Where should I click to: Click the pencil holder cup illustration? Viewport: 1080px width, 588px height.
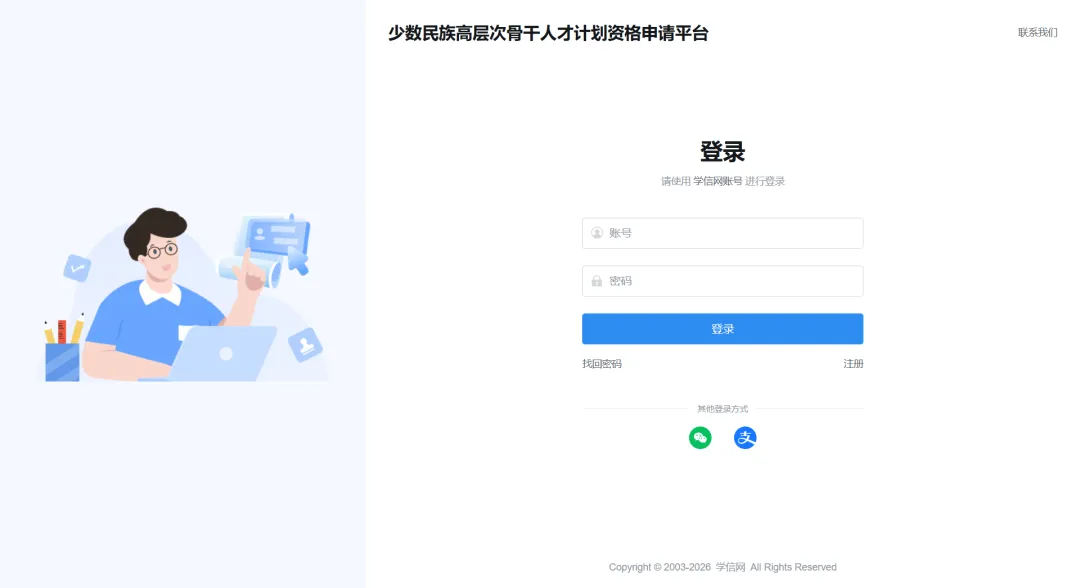click(63, 350)
